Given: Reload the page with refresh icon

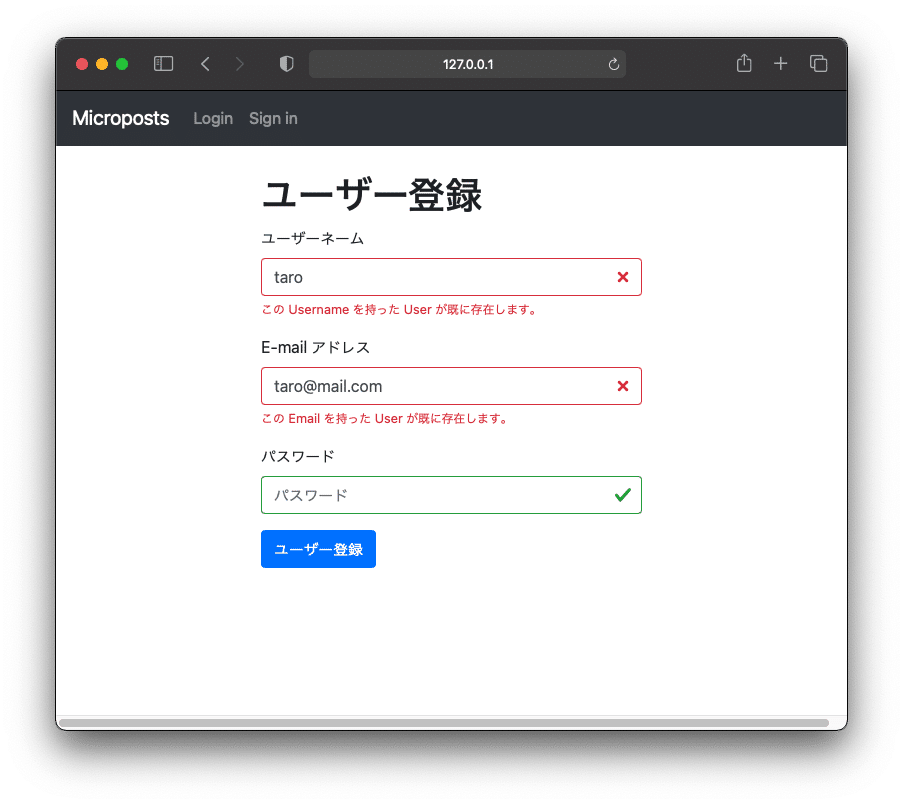Looking at the screenshot, I should (614, 64).
